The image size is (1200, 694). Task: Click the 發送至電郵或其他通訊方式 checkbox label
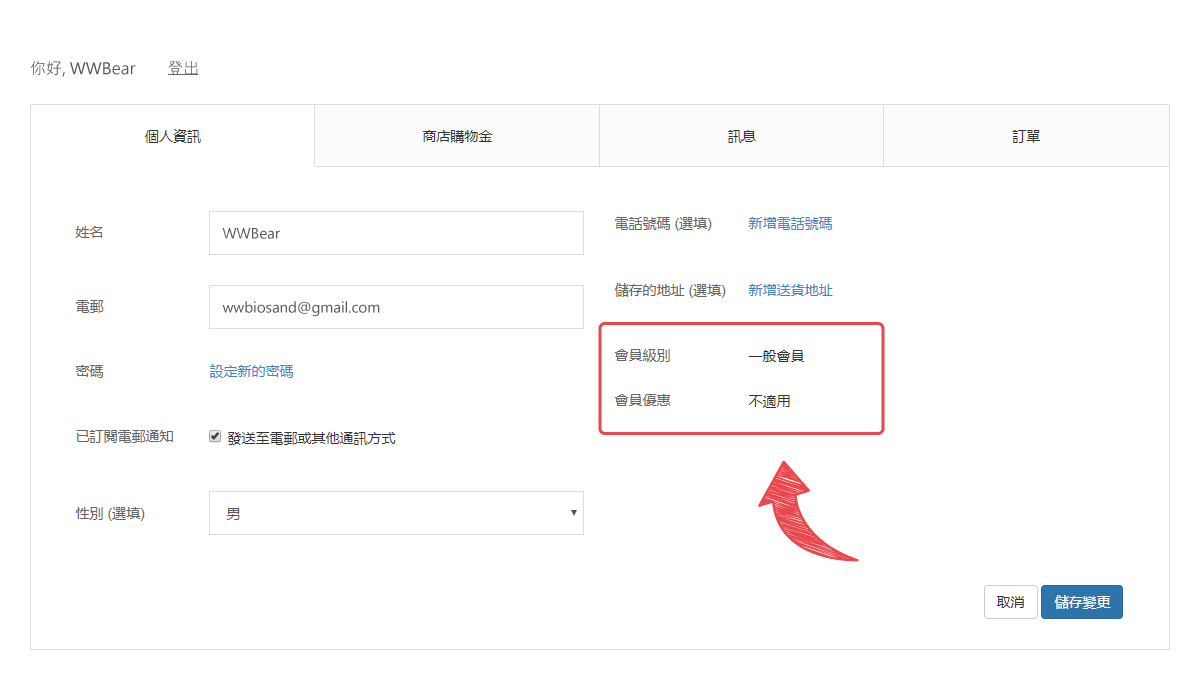(x=311, y=438)
